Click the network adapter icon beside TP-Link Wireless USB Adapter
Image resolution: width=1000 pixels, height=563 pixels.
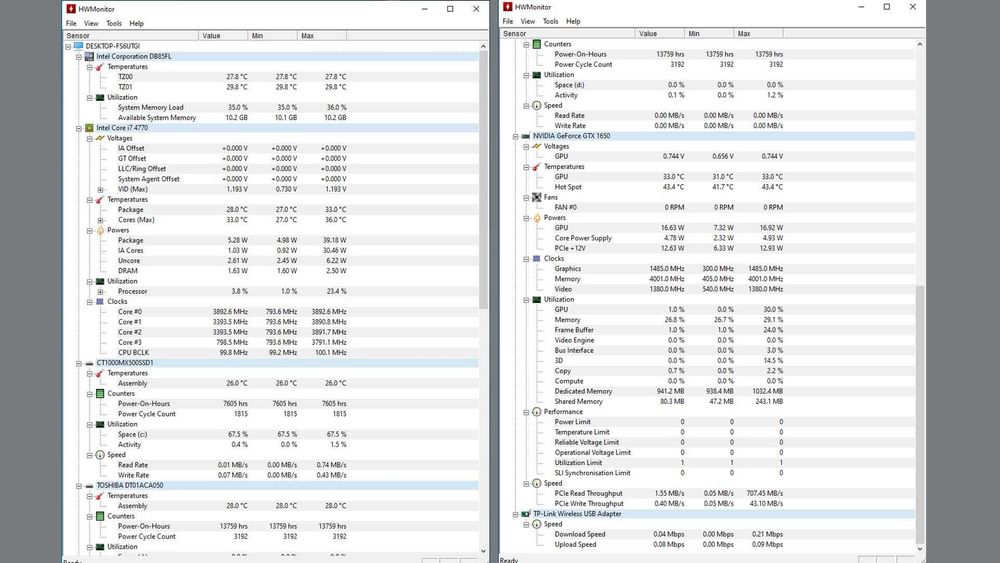click(x=526, y=514)
